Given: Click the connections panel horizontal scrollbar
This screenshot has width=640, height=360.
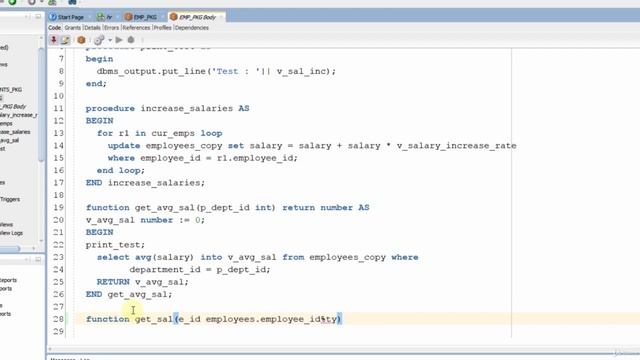Looking at the screenshot, I should click(10, 248).
